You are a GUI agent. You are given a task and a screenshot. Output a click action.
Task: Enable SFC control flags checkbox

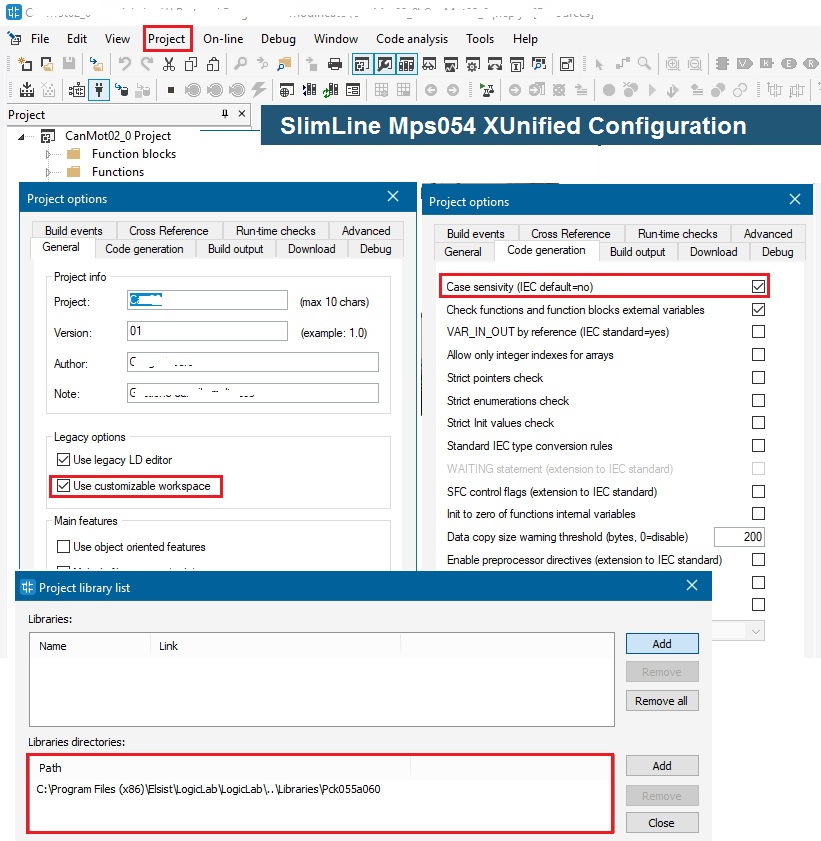point(758,491)
